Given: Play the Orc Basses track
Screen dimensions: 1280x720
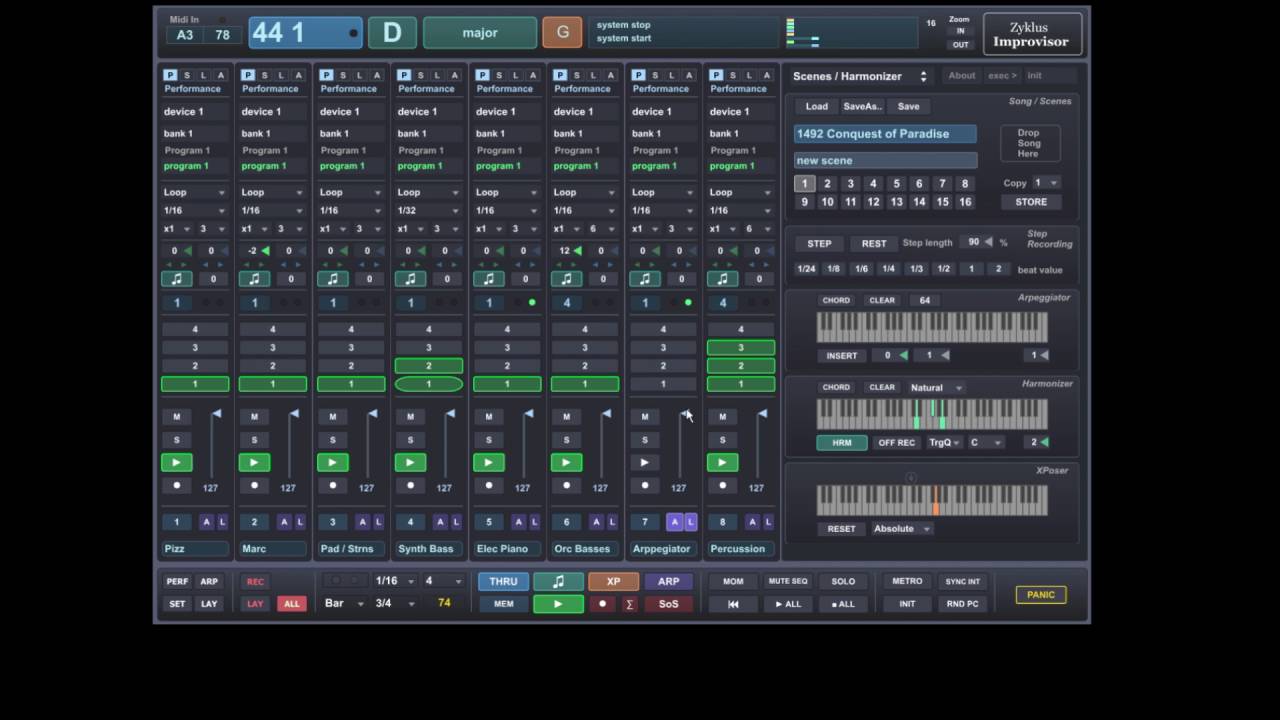Looking at the screenshot, I should point(566,462).
